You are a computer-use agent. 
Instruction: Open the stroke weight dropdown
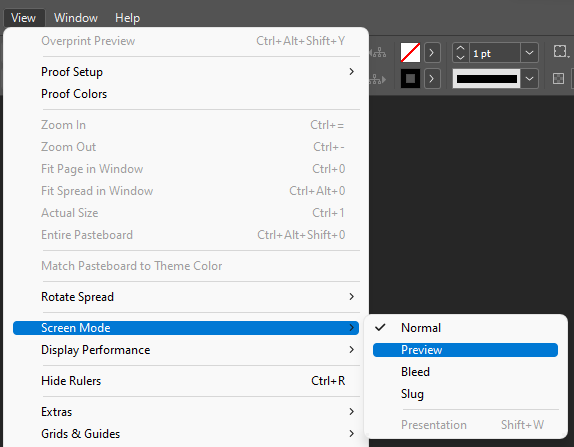tap(529, 53)
